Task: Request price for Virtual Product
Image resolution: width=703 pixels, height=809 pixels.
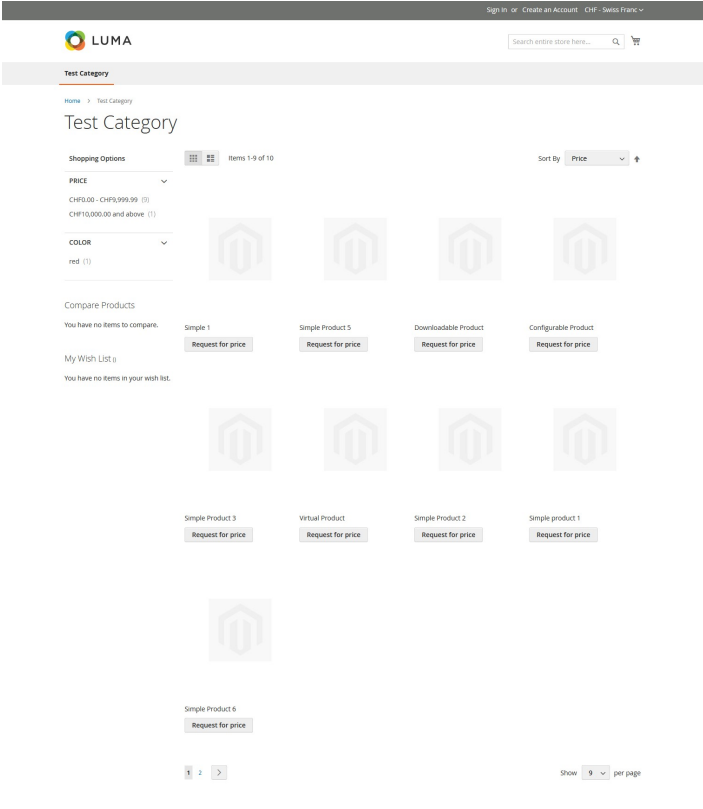Action: click(x=333, y=535)
